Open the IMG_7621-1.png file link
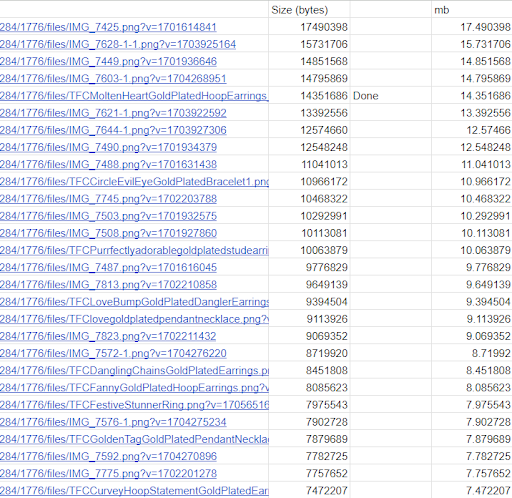Screen dimensions: 512x498 pyautogui.click(x=113, y=113)
